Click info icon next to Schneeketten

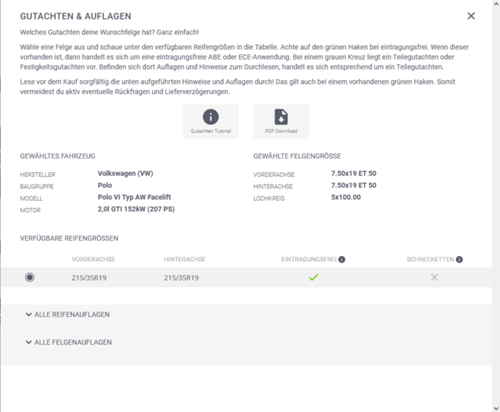pos(459,259)
